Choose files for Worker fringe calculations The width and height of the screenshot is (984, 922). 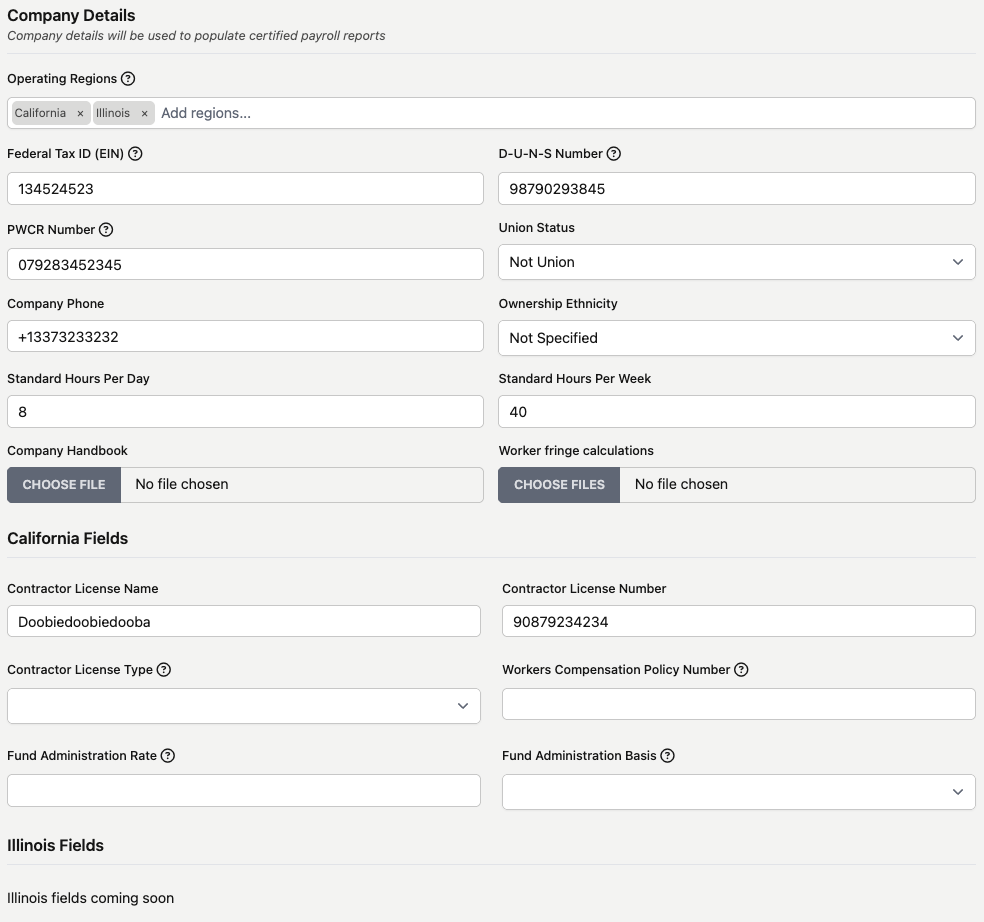559,485
